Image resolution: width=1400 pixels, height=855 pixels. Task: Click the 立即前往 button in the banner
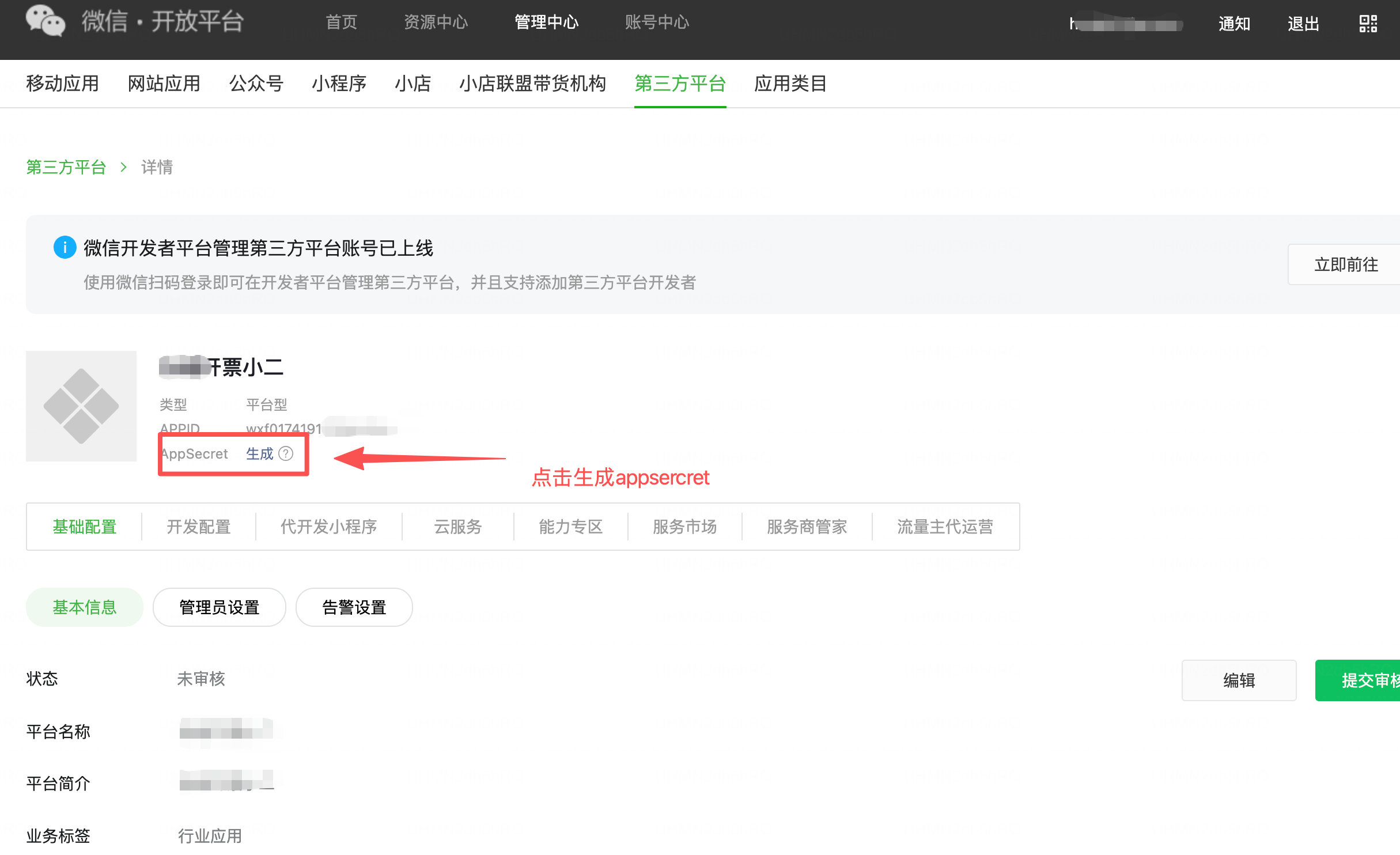pos(1346,264)
